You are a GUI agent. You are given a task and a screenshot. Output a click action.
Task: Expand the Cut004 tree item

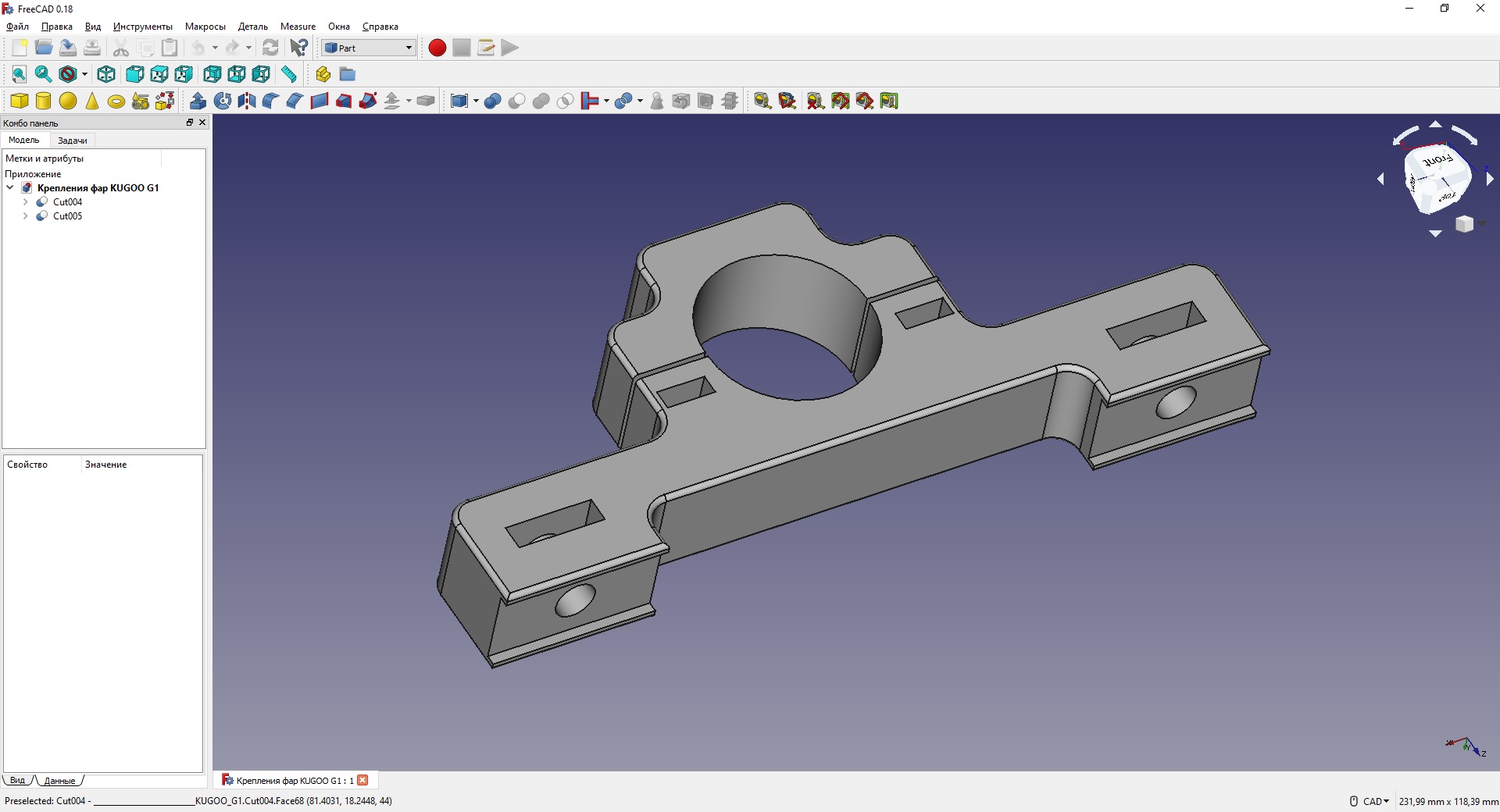click(x=26, y=202)
